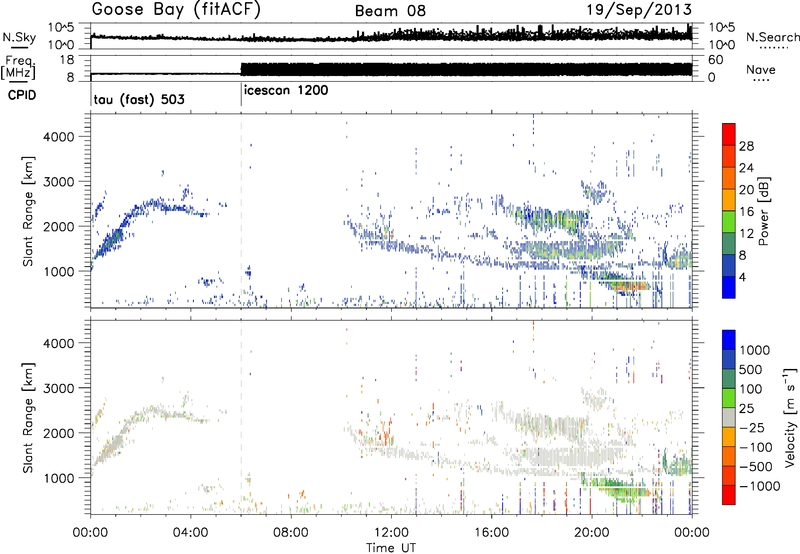Click the noise trace in the top N.Sky panel

pyautogui.click(x=391, y=36)
